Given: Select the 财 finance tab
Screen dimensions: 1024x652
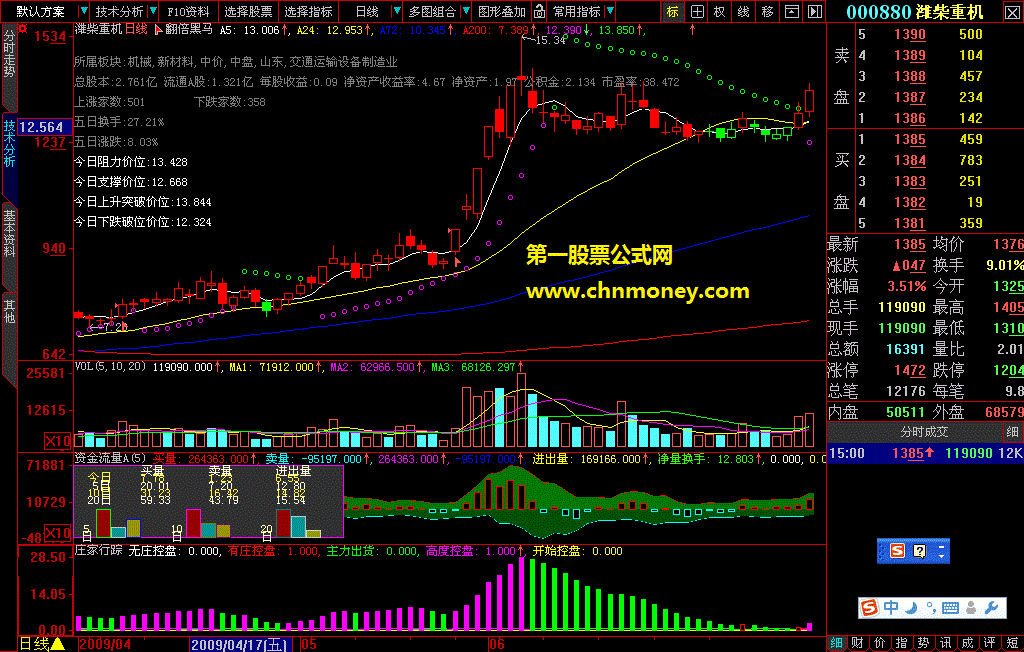Looking at the screenshot, I should 859,643.
